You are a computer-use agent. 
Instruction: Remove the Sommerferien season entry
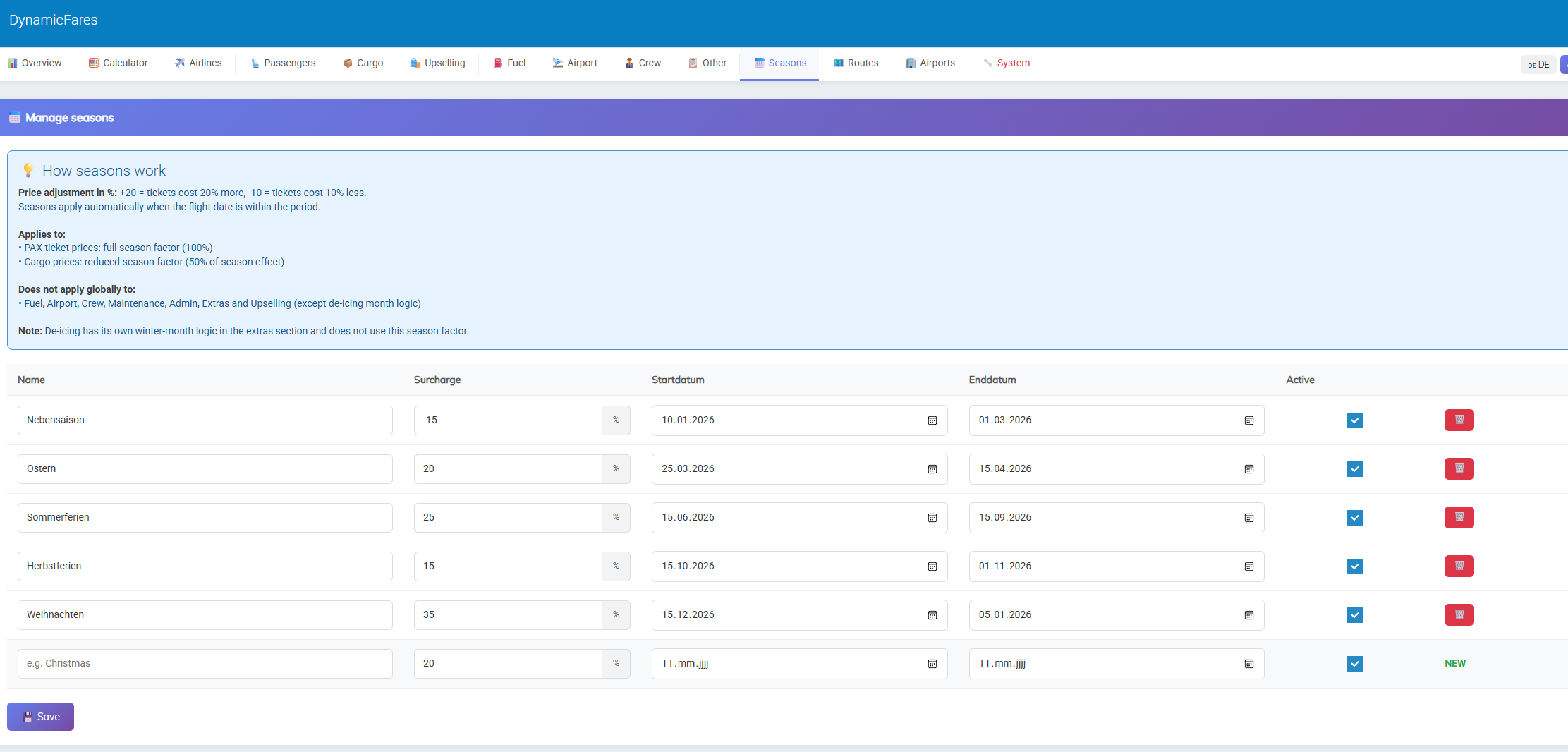(1459, 517)
